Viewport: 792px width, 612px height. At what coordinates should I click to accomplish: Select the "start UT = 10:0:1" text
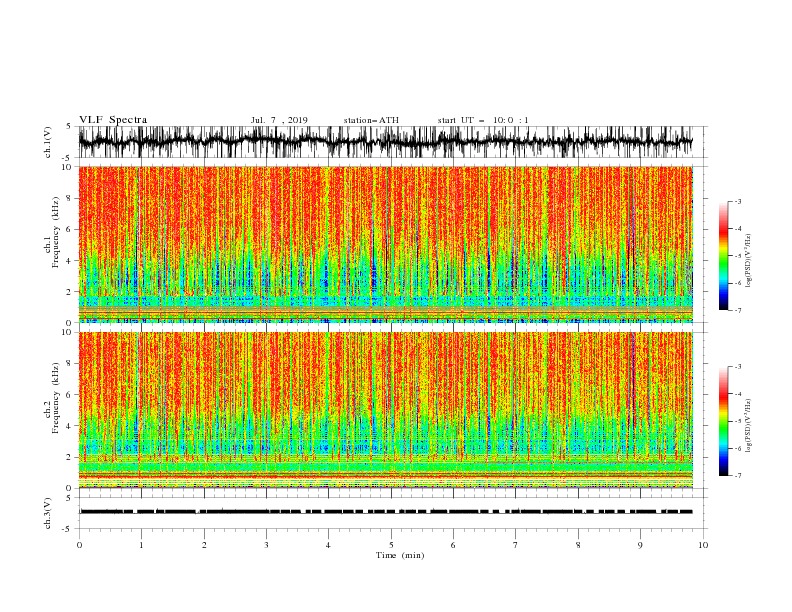click(x=483, y=120)
